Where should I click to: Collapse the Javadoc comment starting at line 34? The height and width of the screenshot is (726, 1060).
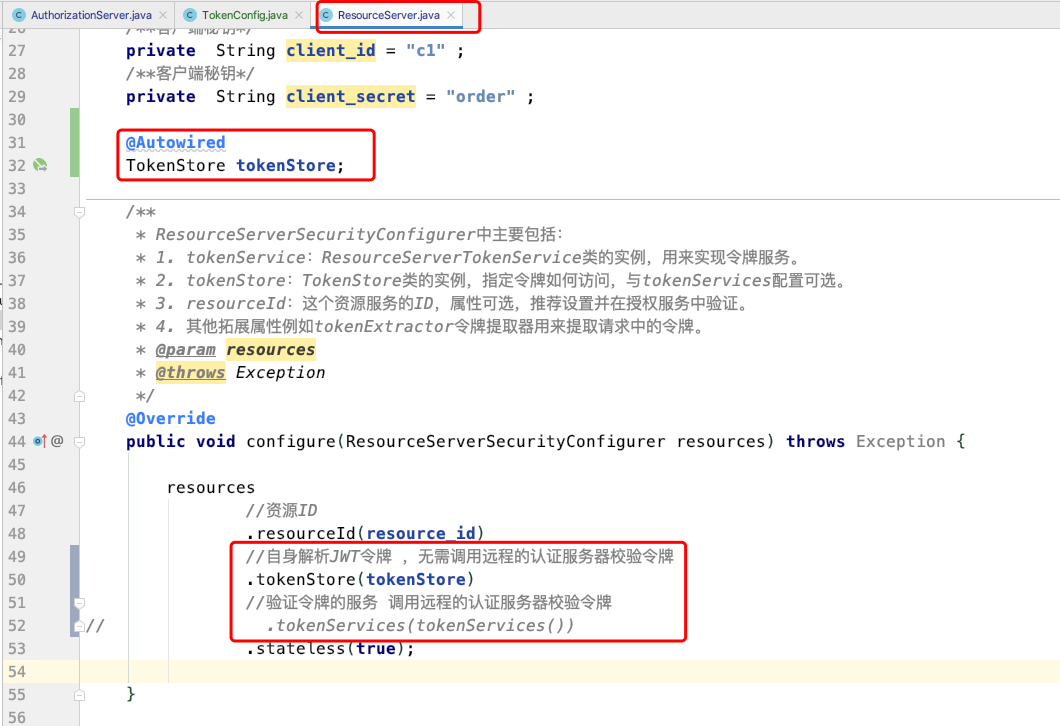[x=79, y=211]
